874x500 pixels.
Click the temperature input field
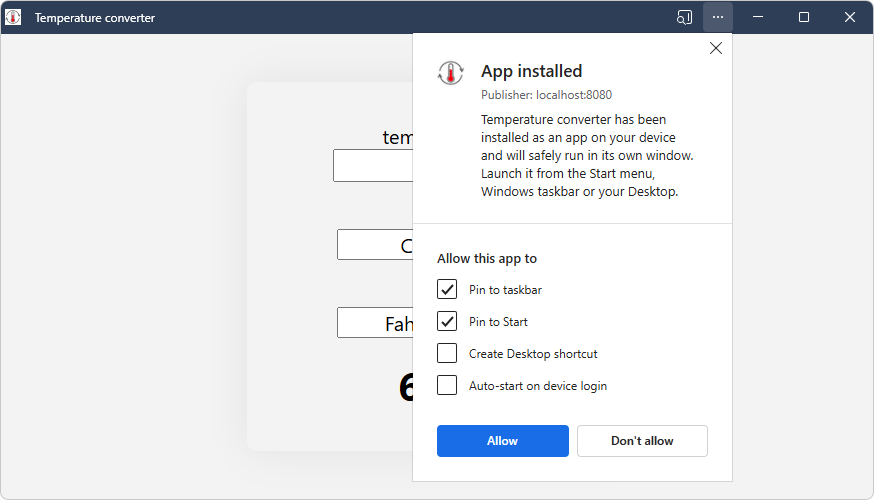click(373, 166)
